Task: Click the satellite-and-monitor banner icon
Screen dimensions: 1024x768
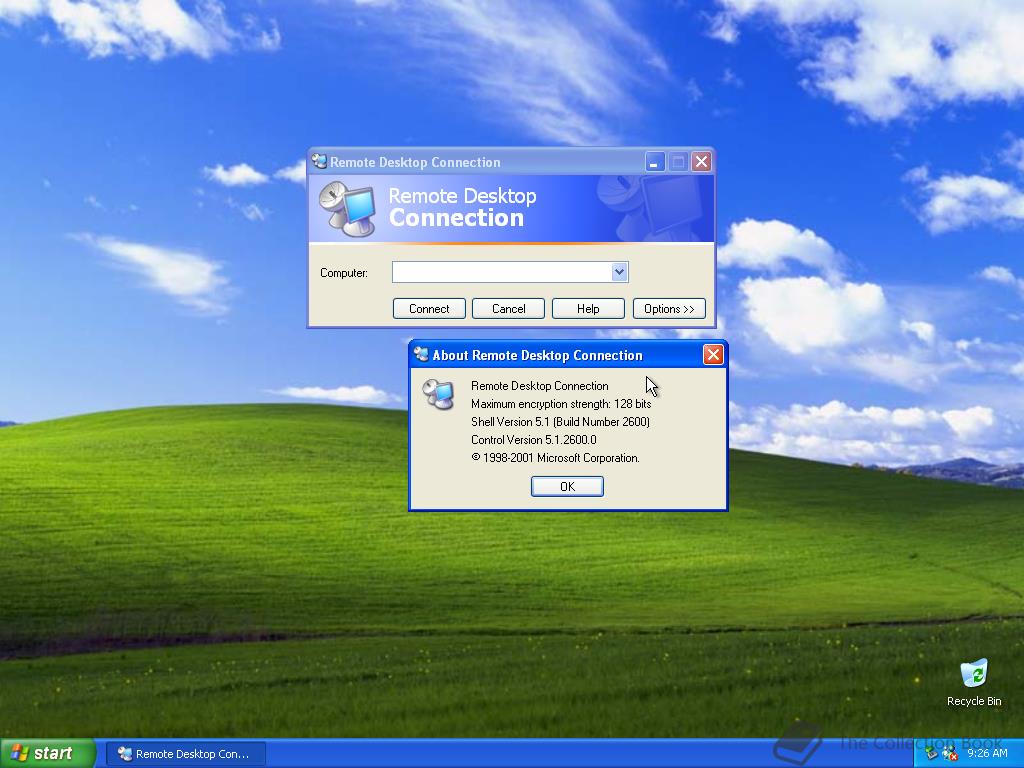Action: (347, 209)
